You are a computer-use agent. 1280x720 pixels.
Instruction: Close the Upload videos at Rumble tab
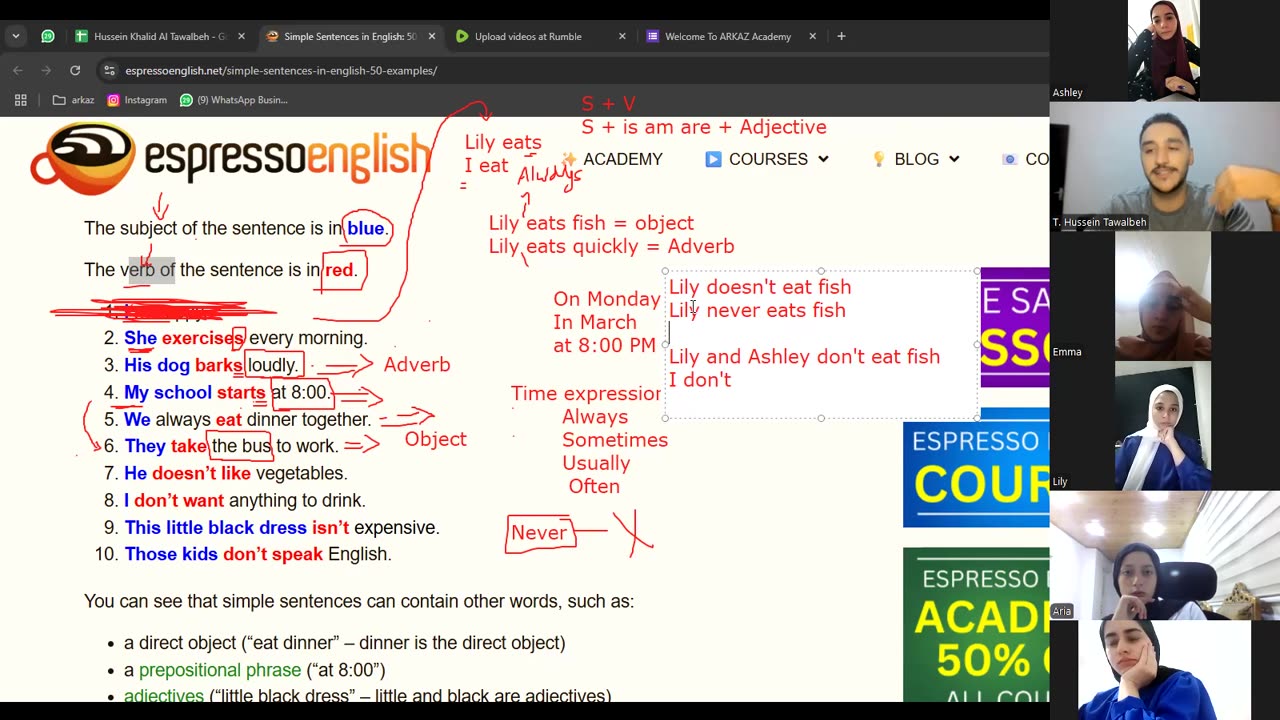(x=622, y=36)
